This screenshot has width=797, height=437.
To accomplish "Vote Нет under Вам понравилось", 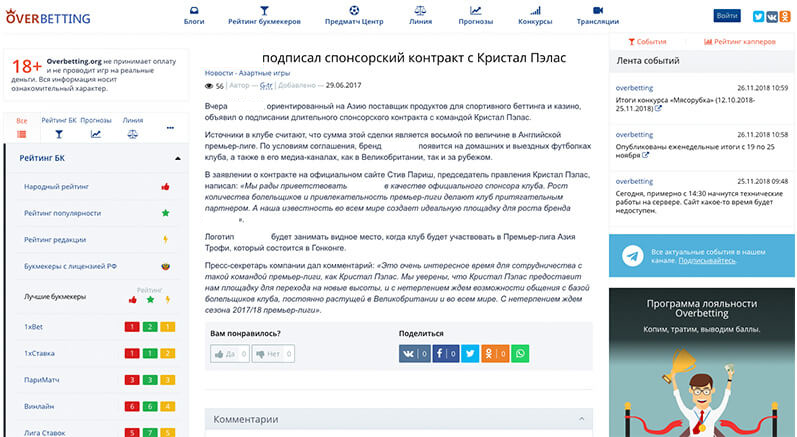I will pos(273,354).
